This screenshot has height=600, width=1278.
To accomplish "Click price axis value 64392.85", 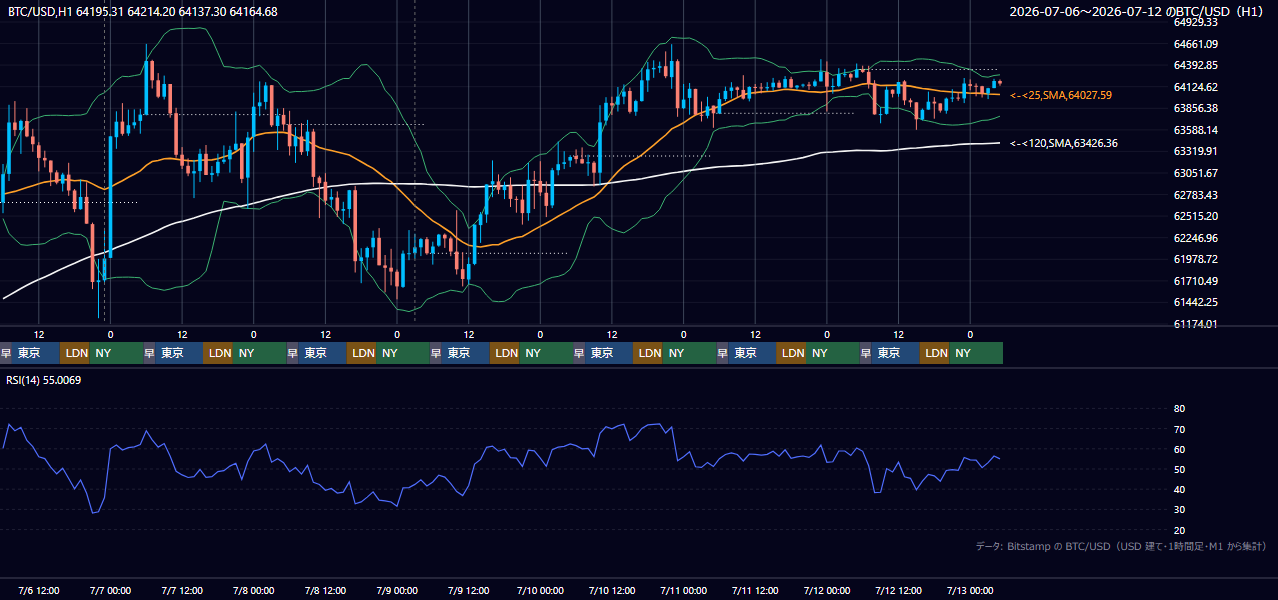I will 1196,65.
